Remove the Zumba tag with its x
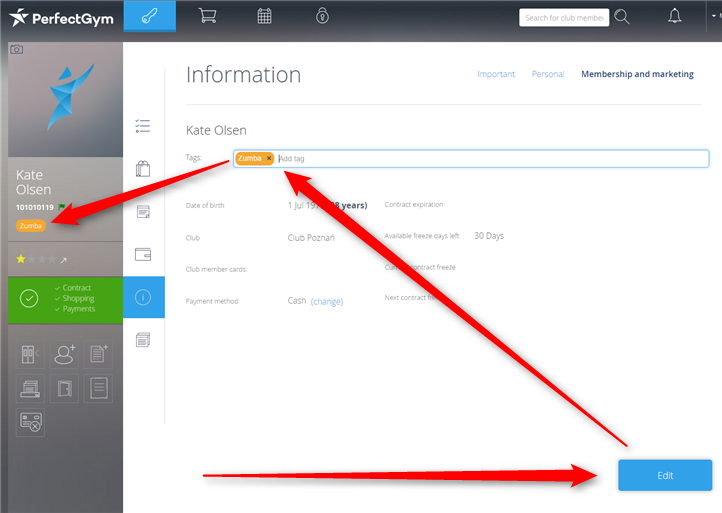 tap(269, 158)
